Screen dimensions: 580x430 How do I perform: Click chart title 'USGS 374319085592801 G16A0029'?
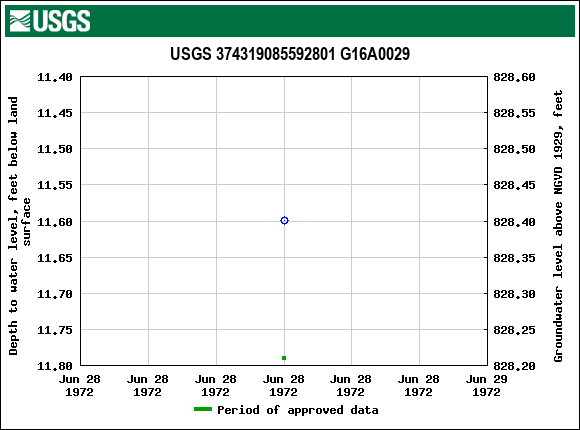[290, 54]
